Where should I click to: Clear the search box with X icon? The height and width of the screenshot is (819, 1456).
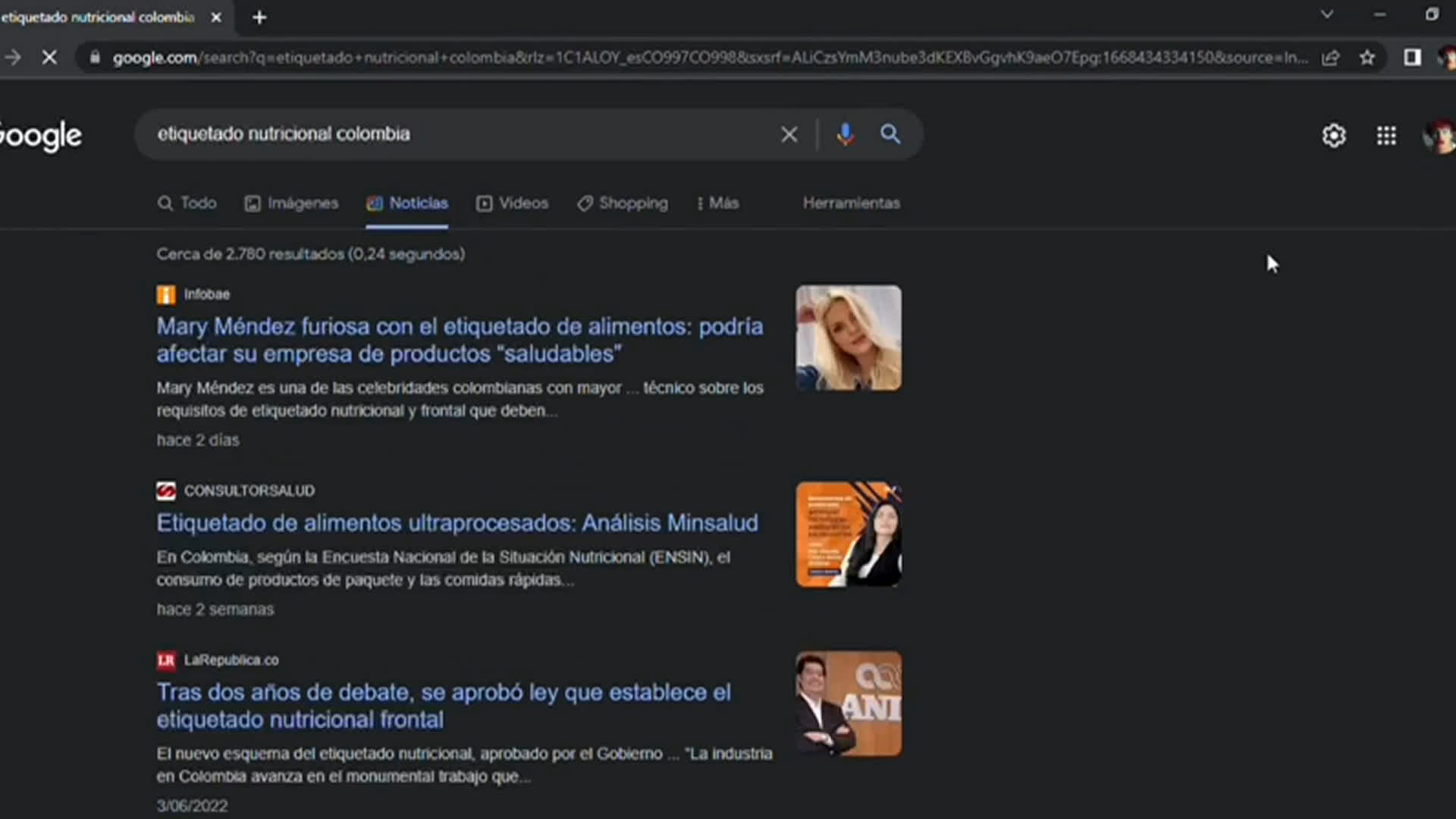(x=789, y=134)
